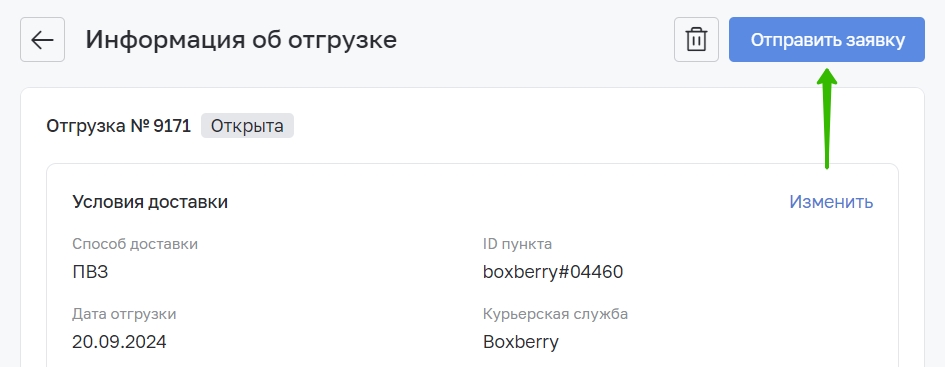
Task: Select the Boxberry courier service value
Action: tap(521, 342)
